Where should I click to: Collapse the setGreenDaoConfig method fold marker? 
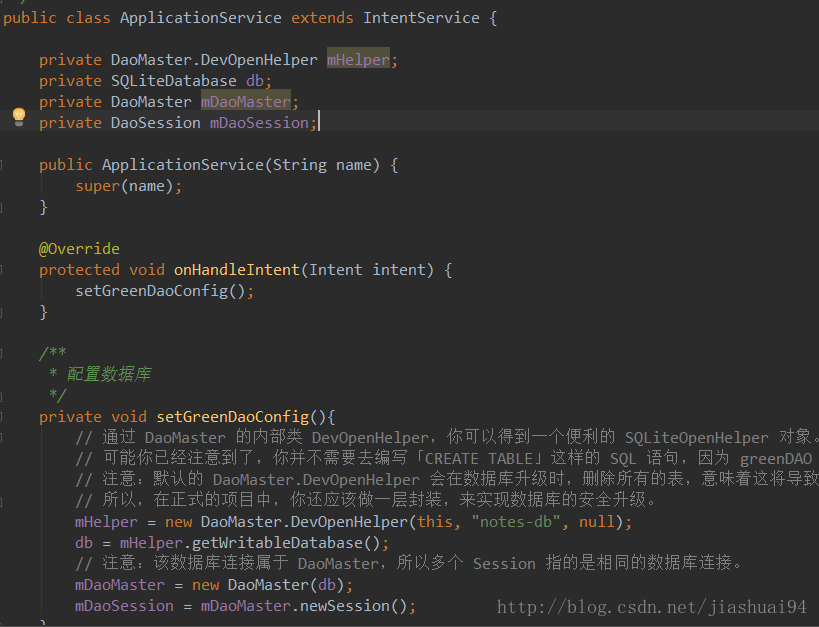tap(1, 417)
